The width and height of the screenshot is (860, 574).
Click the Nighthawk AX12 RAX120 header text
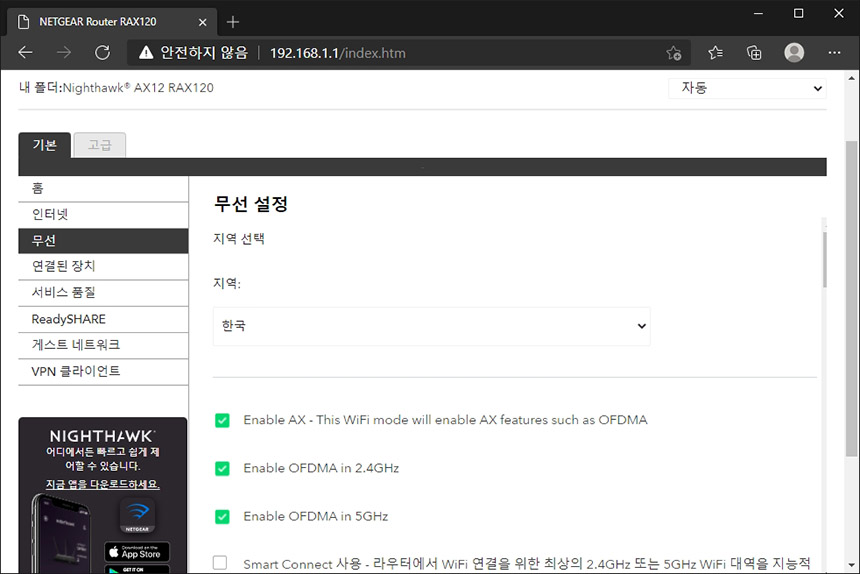pos(138,88)
